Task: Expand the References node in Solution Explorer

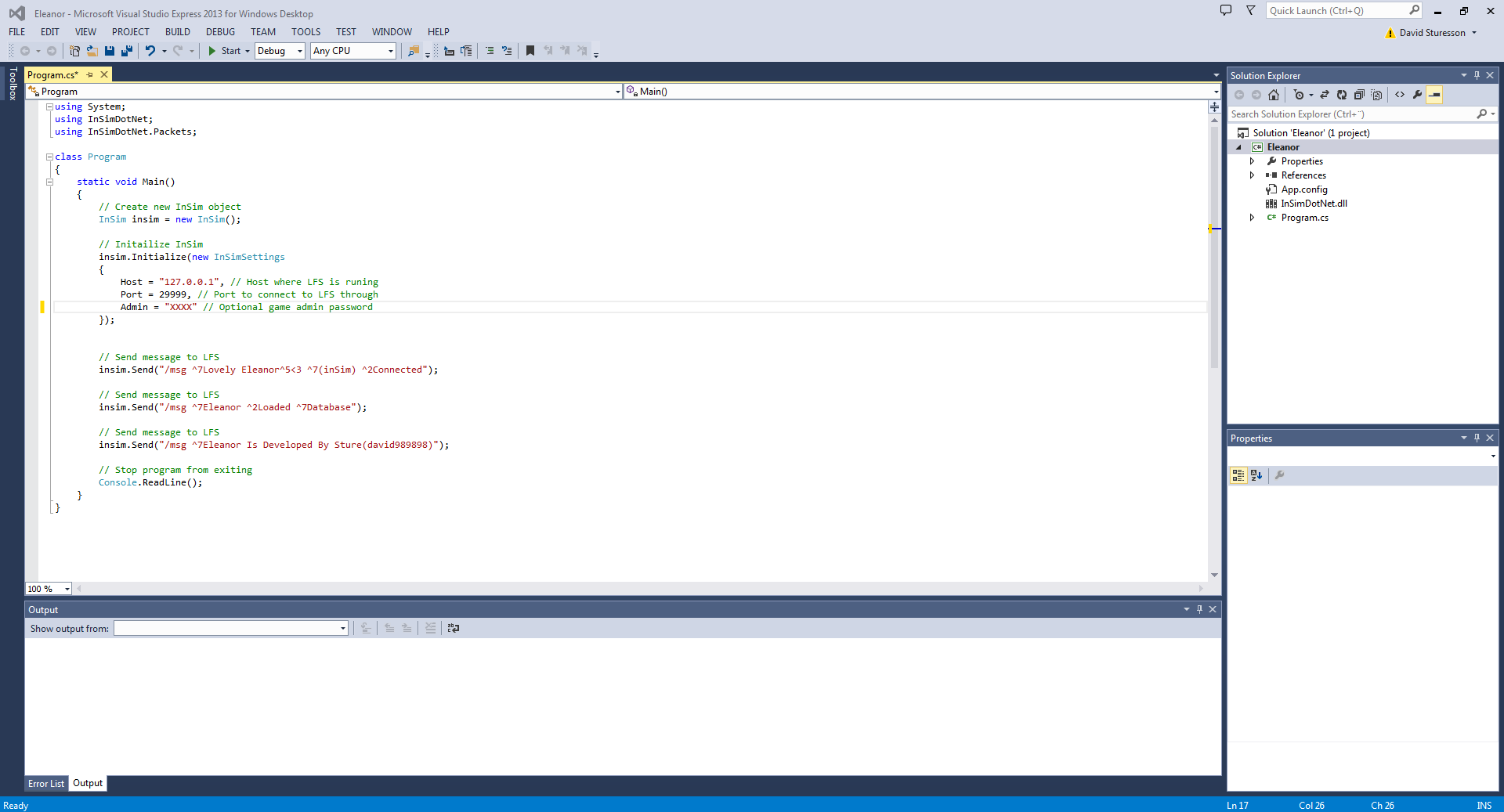Action: [1252, 175]
